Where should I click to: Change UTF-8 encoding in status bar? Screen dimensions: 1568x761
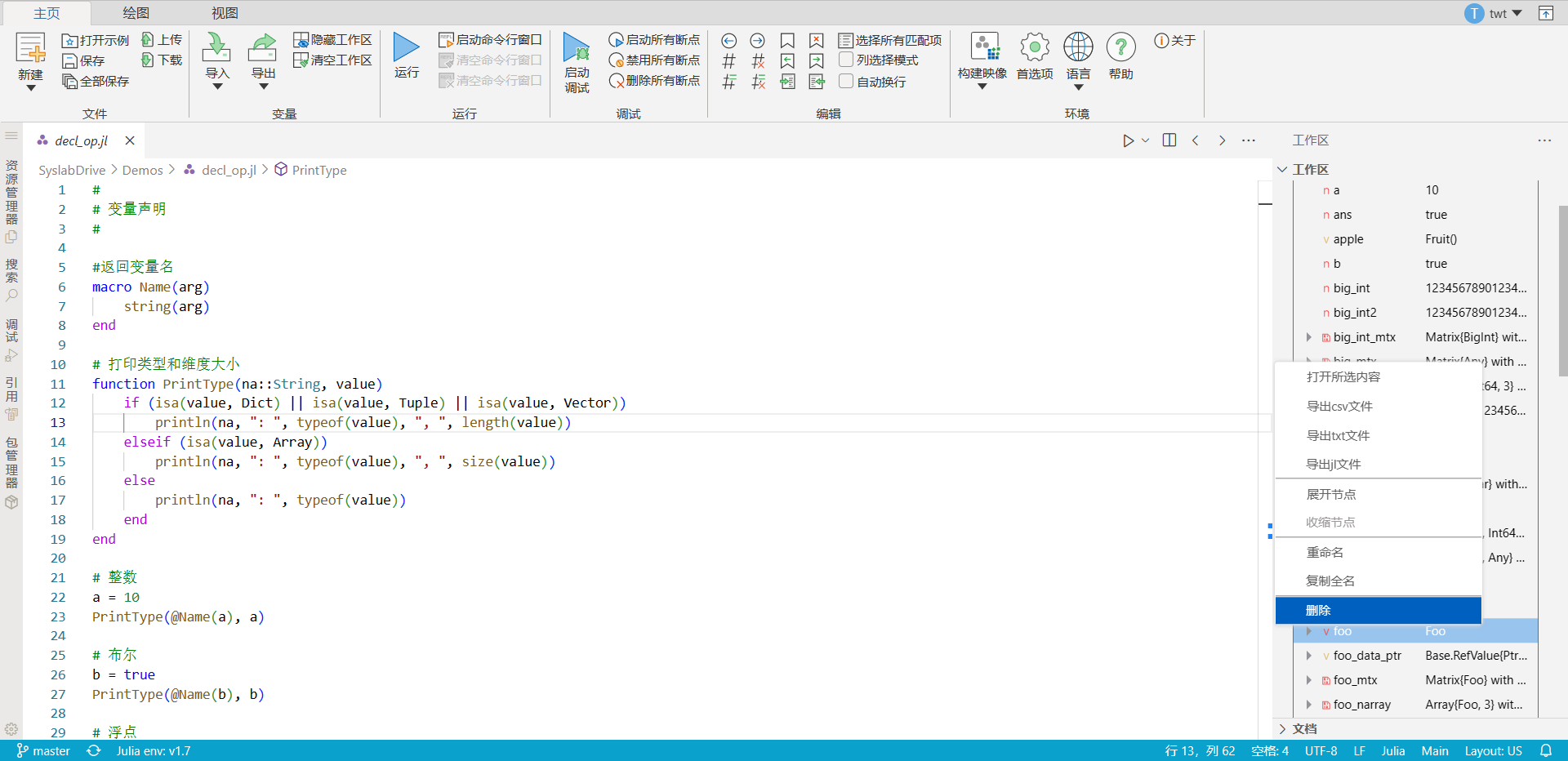(1321, 750)
